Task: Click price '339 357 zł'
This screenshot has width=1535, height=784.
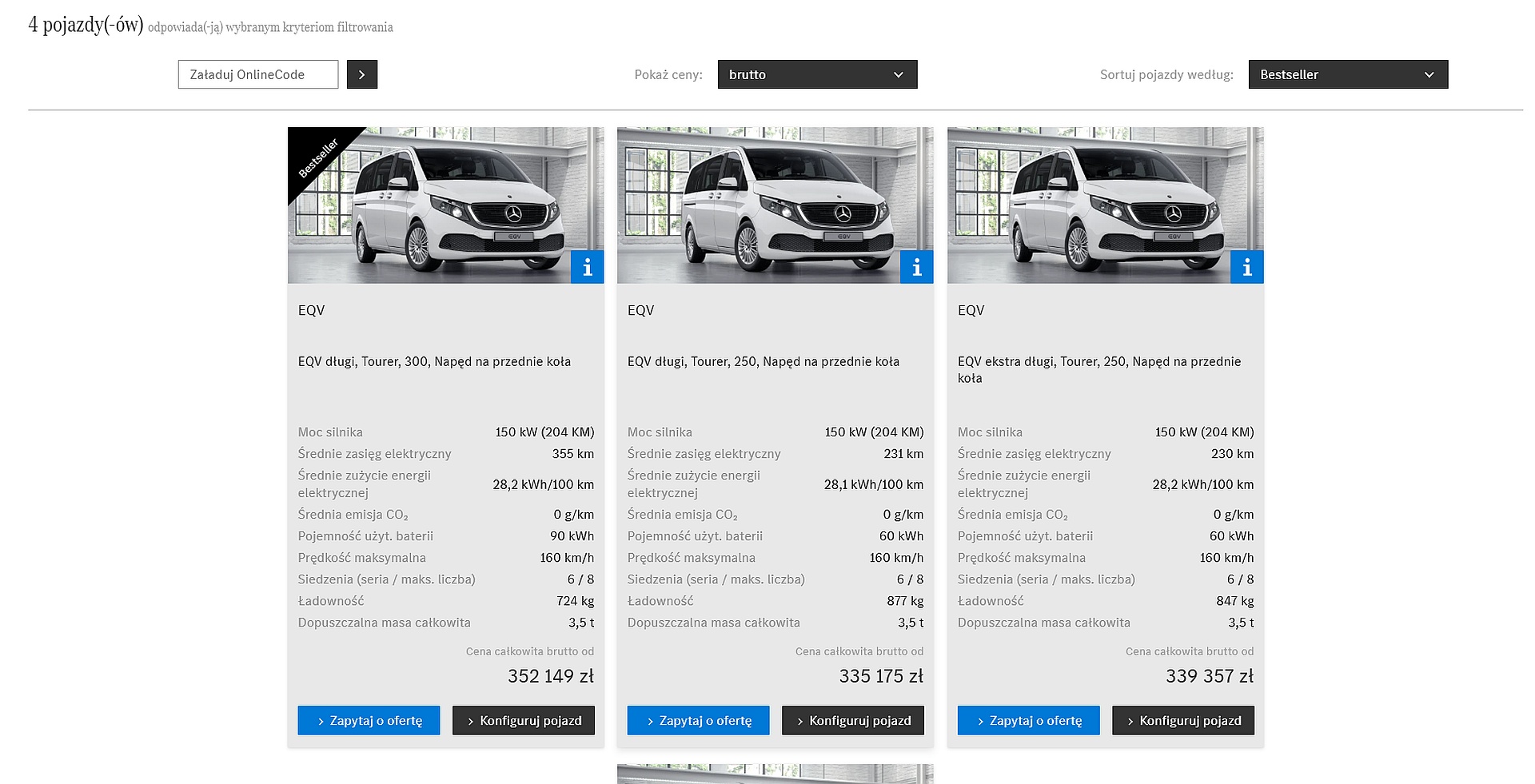Action: point(1210,676)
